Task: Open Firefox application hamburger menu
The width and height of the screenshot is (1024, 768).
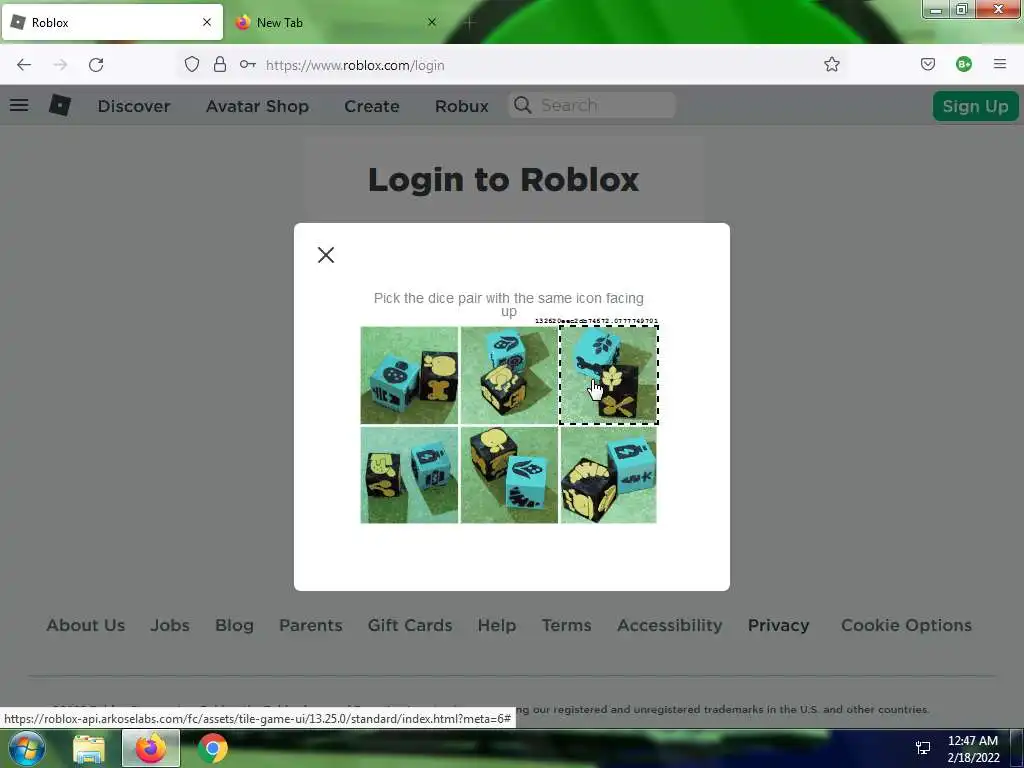Action: [x=999, y=64]
